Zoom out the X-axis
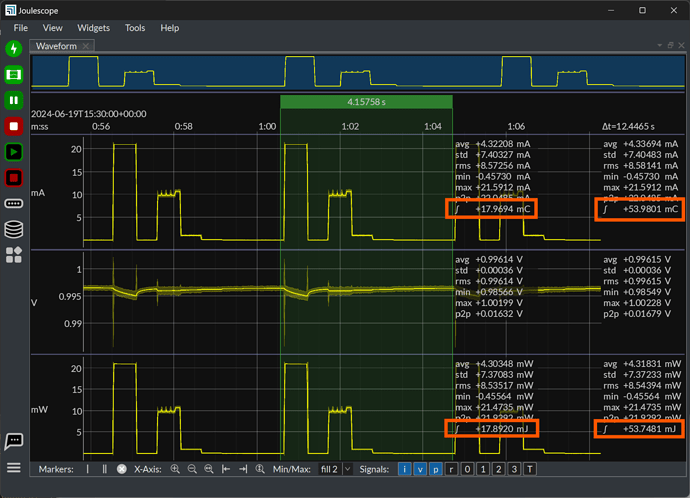The width and height of the screenshot is (690, 498). pos(192,469)
